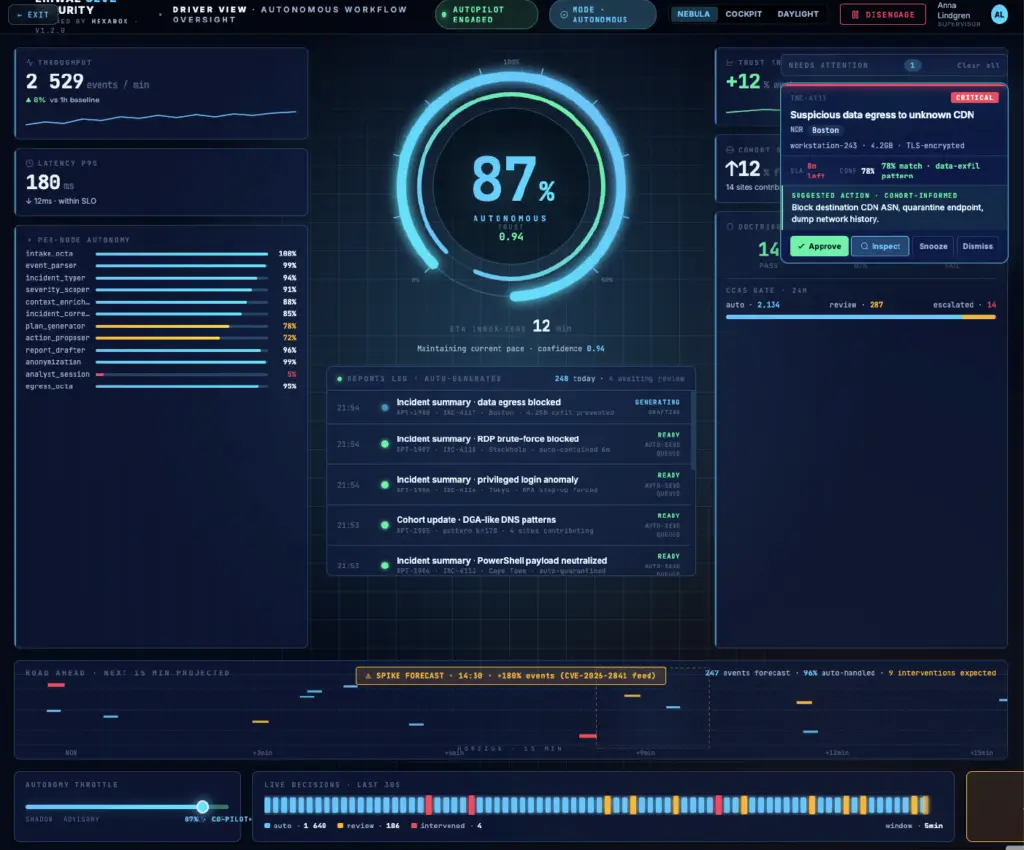Adjust the Autonomy Throttle slider handle
This screenshot has height=850, width=1024.
click(x=202, y=807)
